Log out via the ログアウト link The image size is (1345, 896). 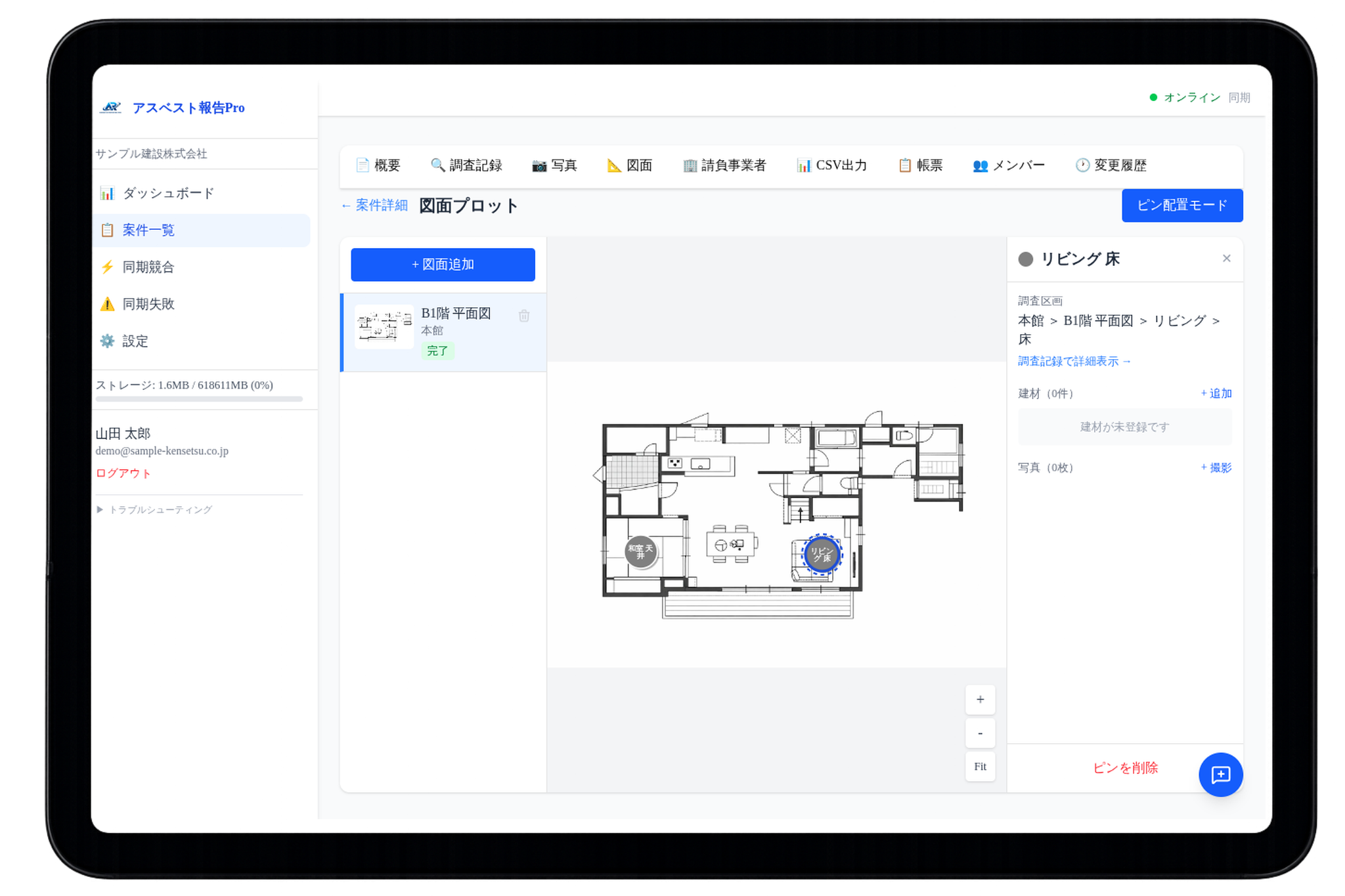(x=122, y=473)
